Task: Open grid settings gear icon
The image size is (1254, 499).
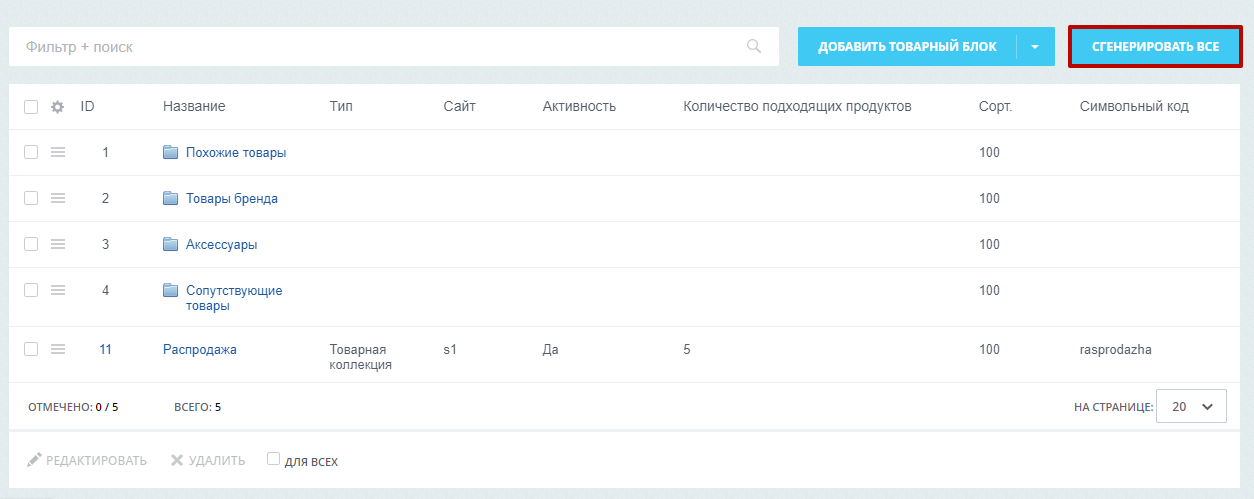Action: pyautogui.click(x=58, y=107)
